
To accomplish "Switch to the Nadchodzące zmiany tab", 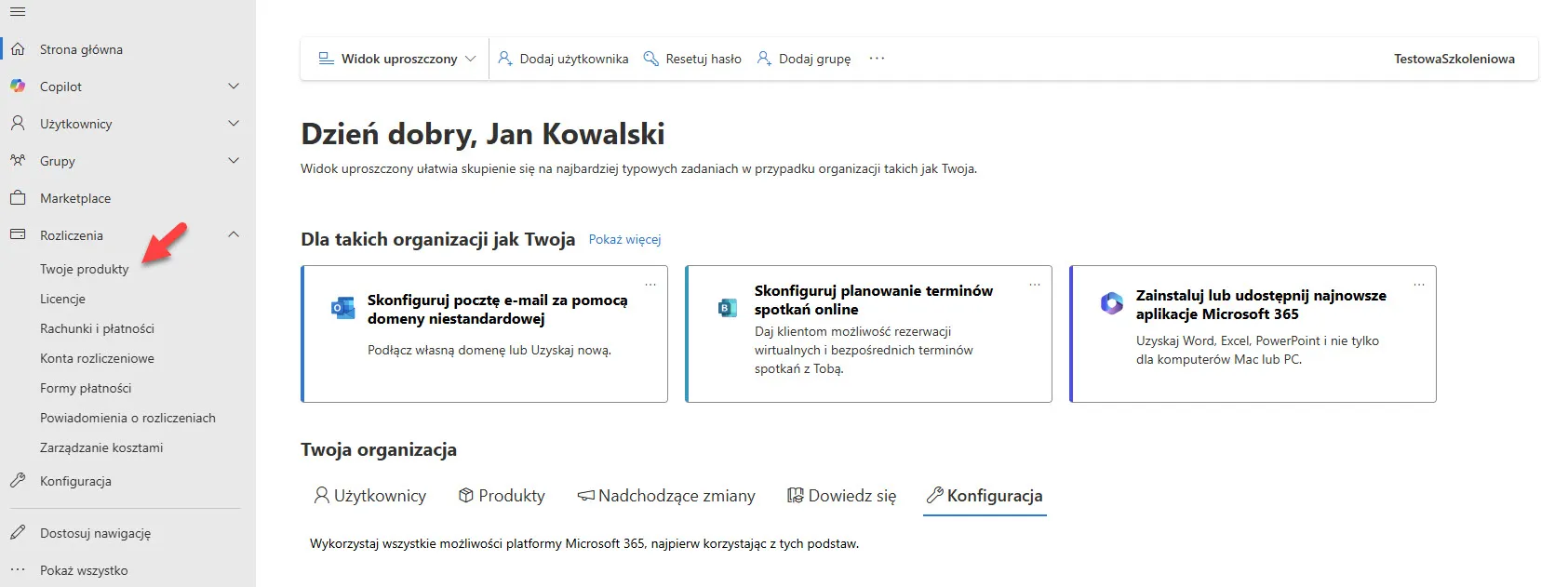I will pos(666,496).
